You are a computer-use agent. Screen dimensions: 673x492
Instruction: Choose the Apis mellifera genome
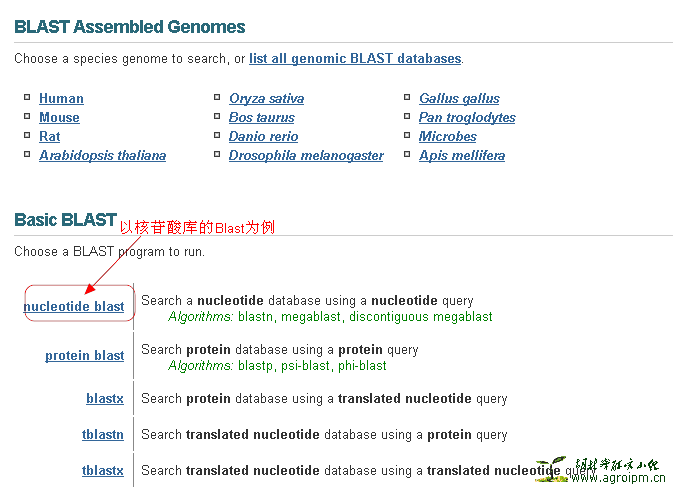pyautogui.click(x=462, y=155)
